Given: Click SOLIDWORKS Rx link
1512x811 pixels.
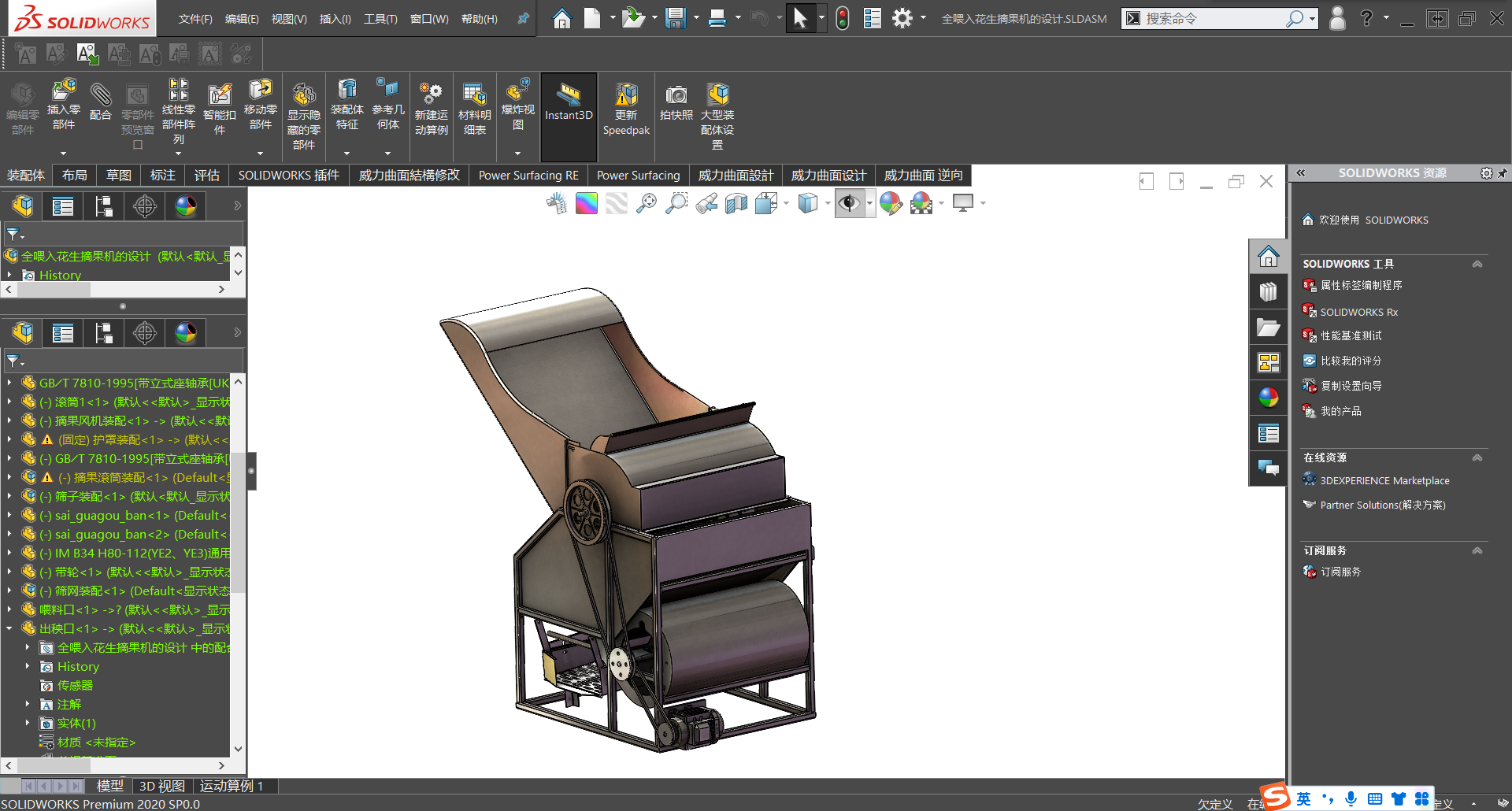Looking at the screenshot, I should (x=1358, y=312).
